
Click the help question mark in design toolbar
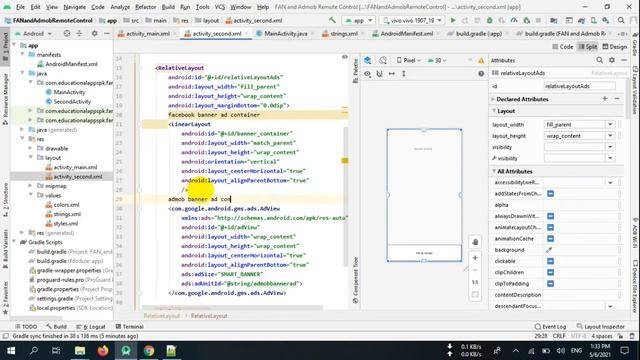coord(481,74)
